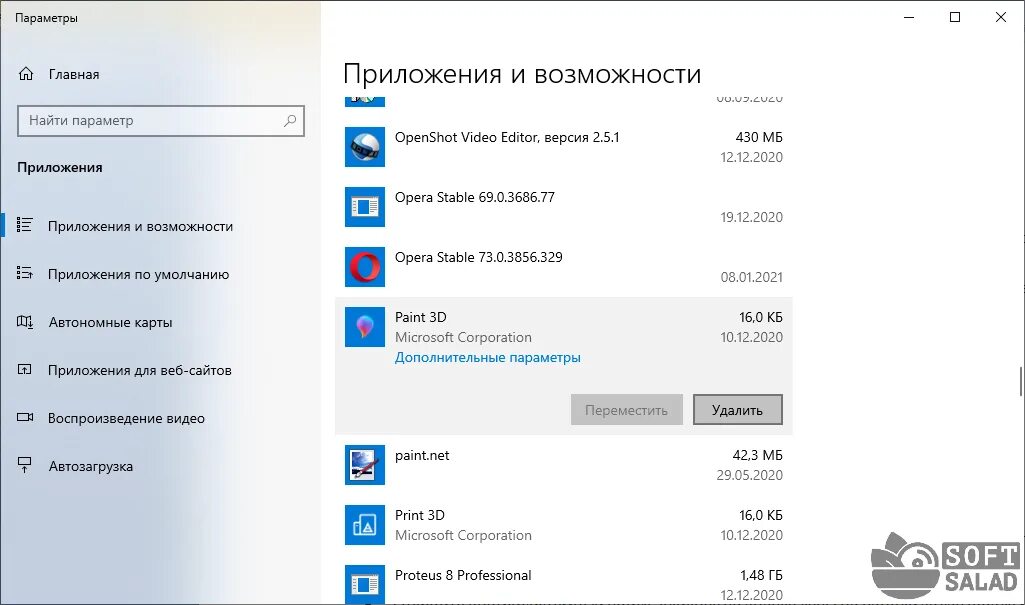Minimize the Параметры window
The image size is (1025, 605).
point(909,18)
